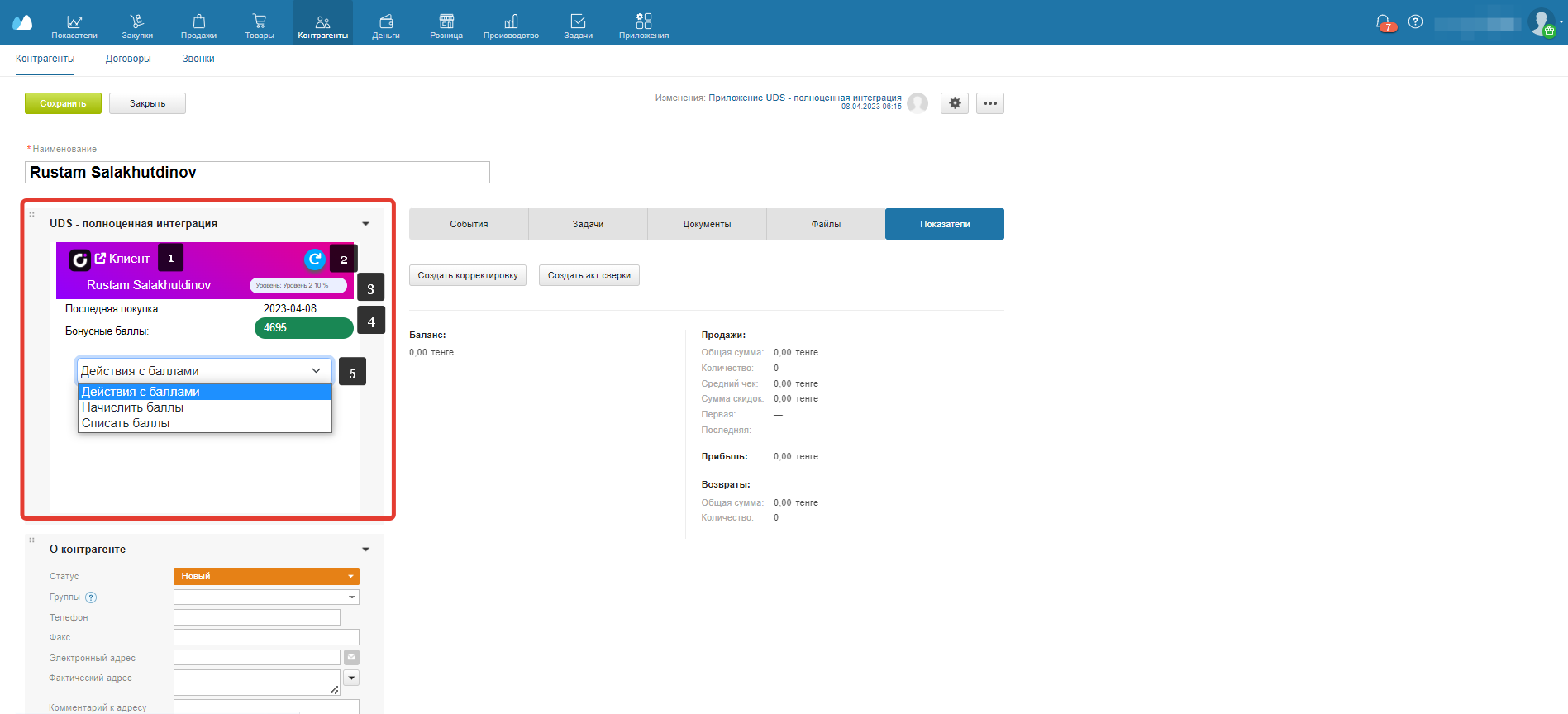Click the UDS refresh icon in client card
Viewport: 1568px width, 714px height.
315,259
